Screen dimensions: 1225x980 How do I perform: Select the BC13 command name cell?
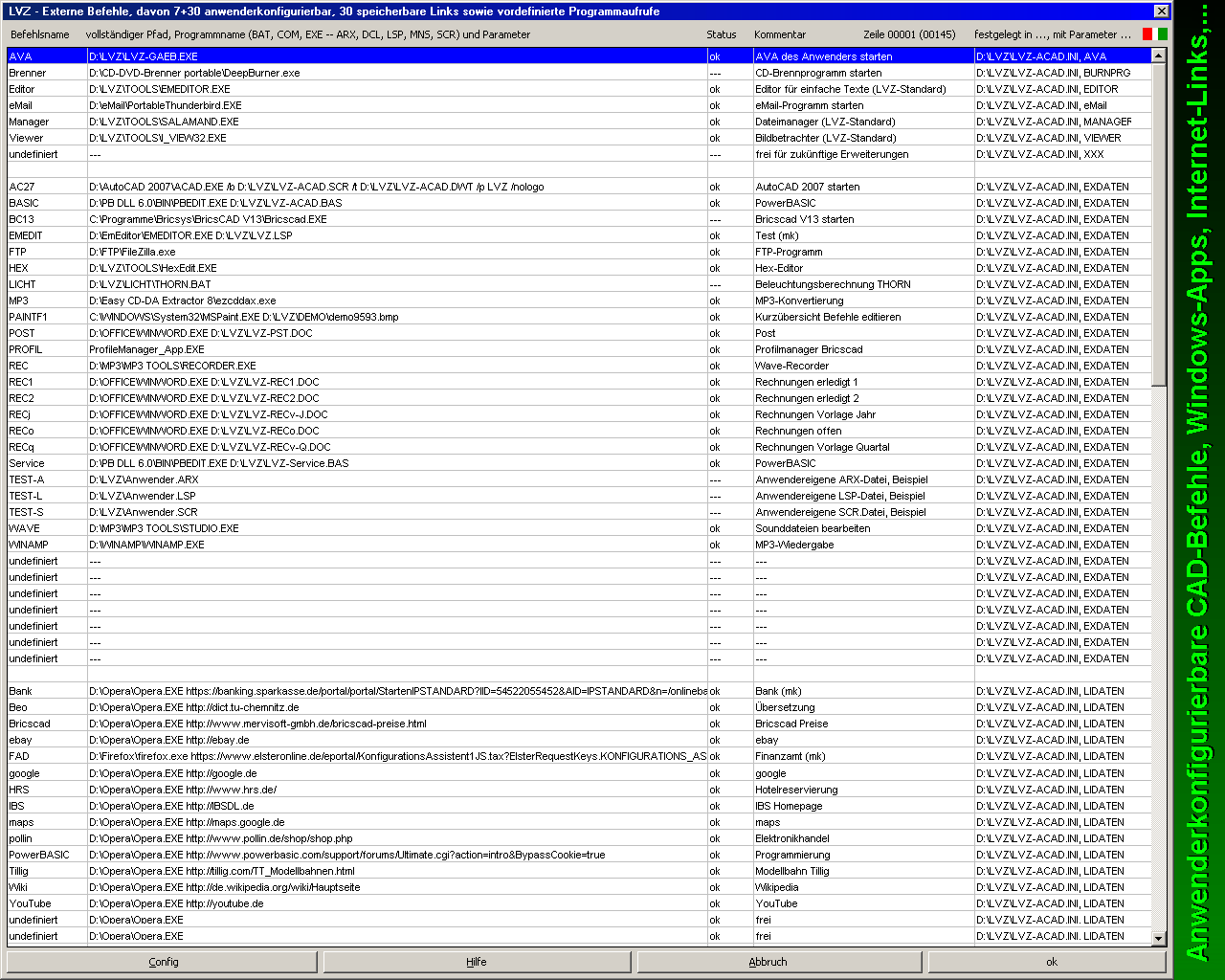point(47,219)
